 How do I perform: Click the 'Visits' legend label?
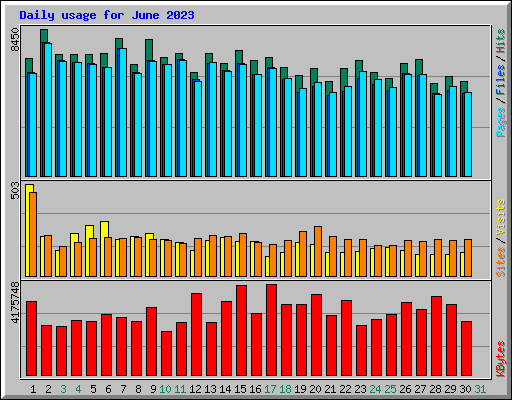pyautogui.click(x=500, y=217)
